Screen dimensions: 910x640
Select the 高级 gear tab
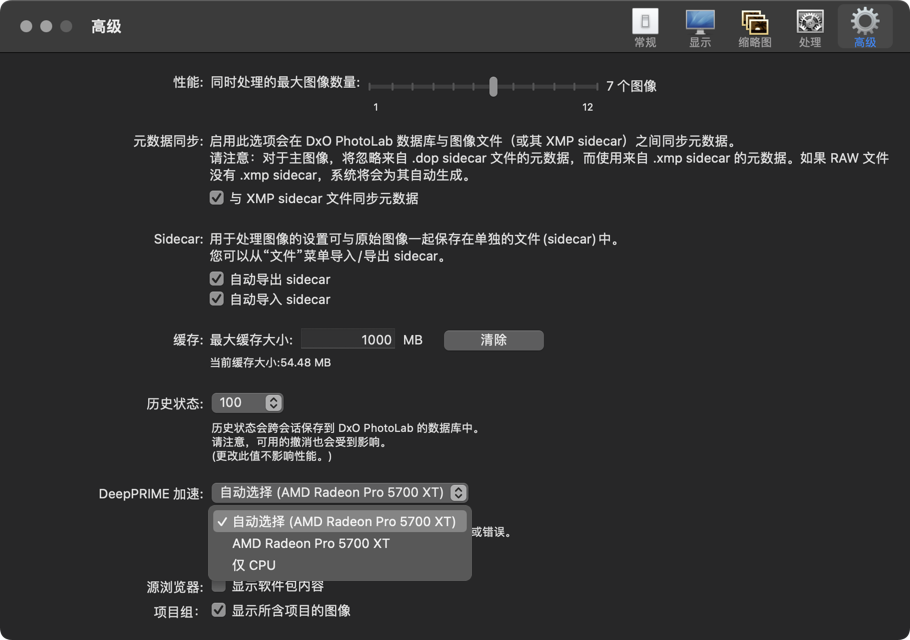pos(865,28)
